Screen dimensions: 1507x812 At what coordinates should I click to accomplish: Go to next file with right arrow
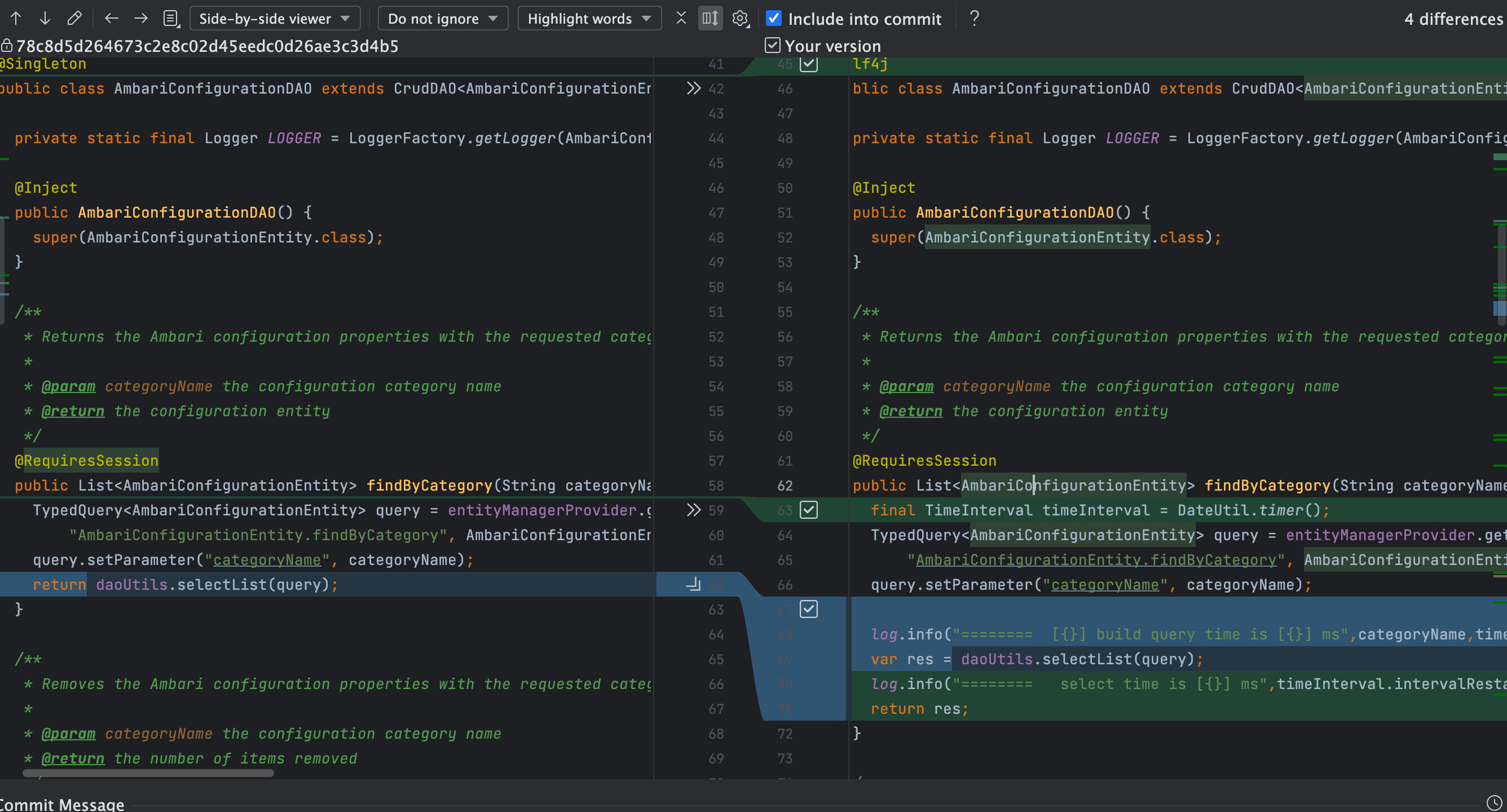140,18
